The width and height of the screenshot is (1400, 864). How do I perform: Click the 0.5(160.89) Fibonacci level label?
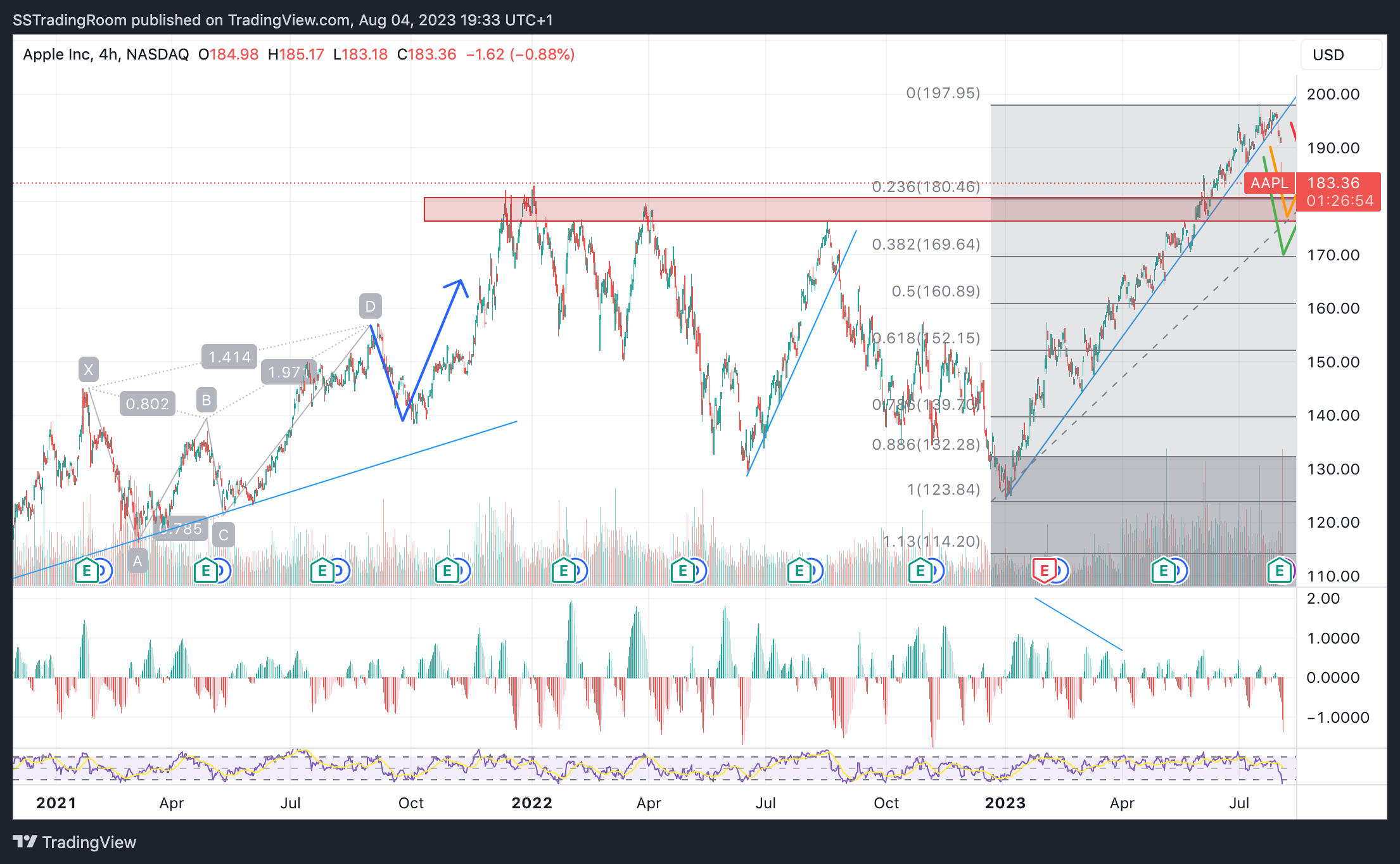point(936,291)
